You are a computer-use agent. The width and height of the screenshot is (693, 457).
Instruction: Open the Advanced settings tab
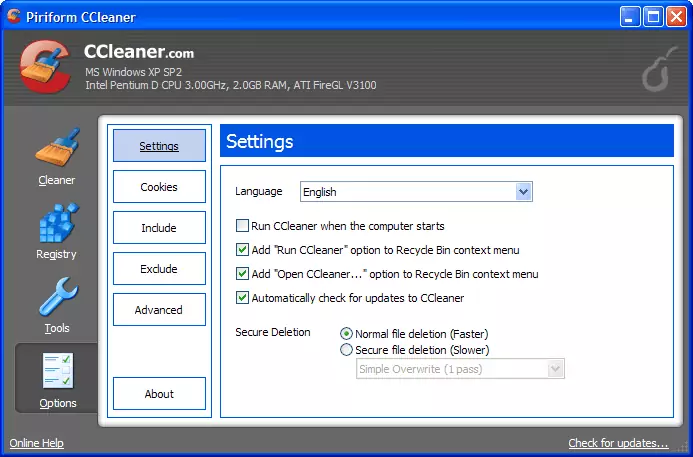tap(159, 310)
